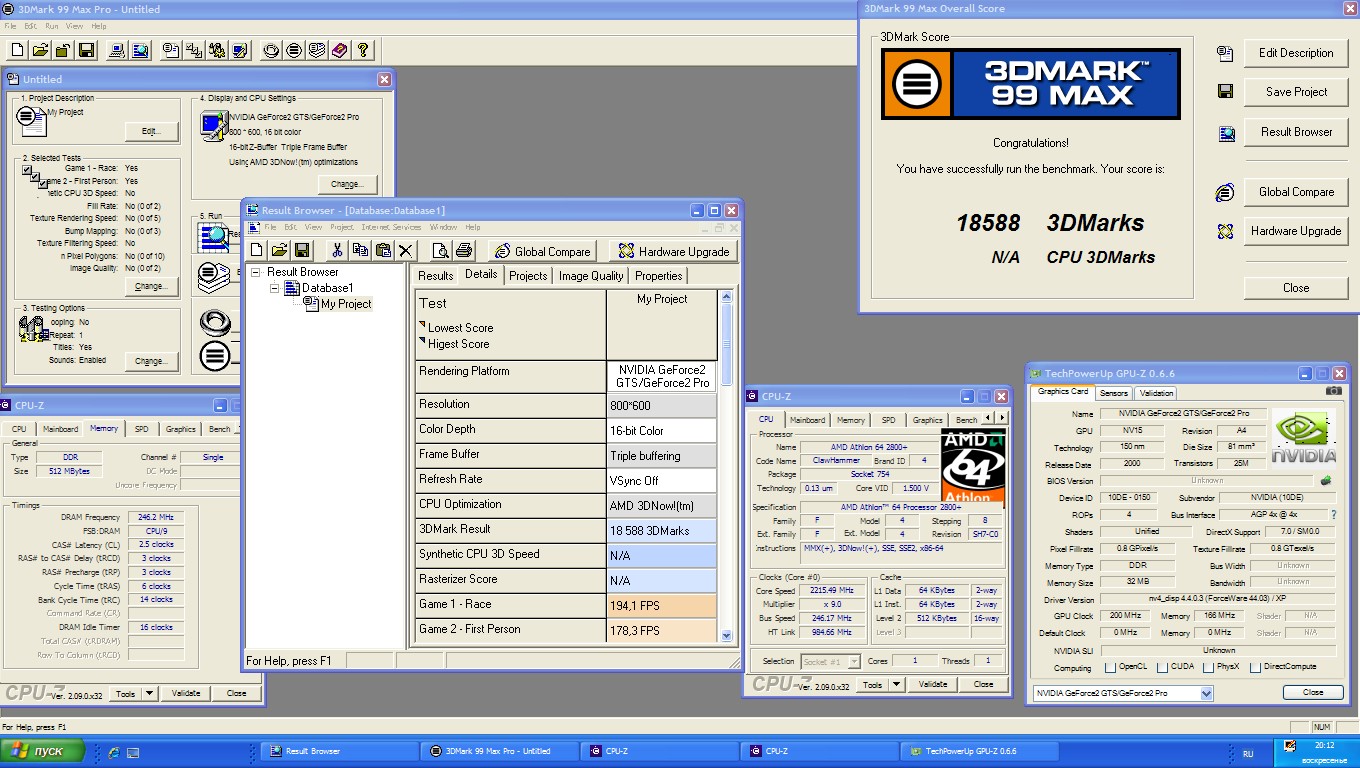Click the Open folder icon in 3DMark toolbar
The image size is (1360, 768).
(40, 49)
